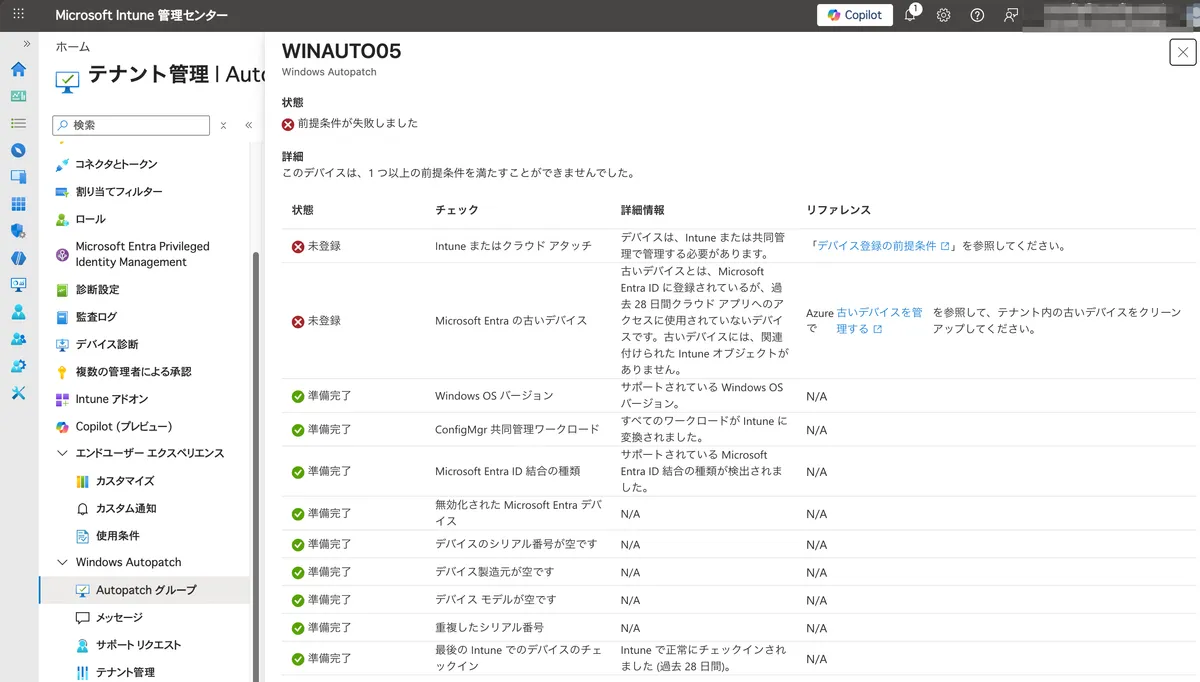
Task: Click デバイスのシリアル番号が空です check
Action: tap(516, 544)
